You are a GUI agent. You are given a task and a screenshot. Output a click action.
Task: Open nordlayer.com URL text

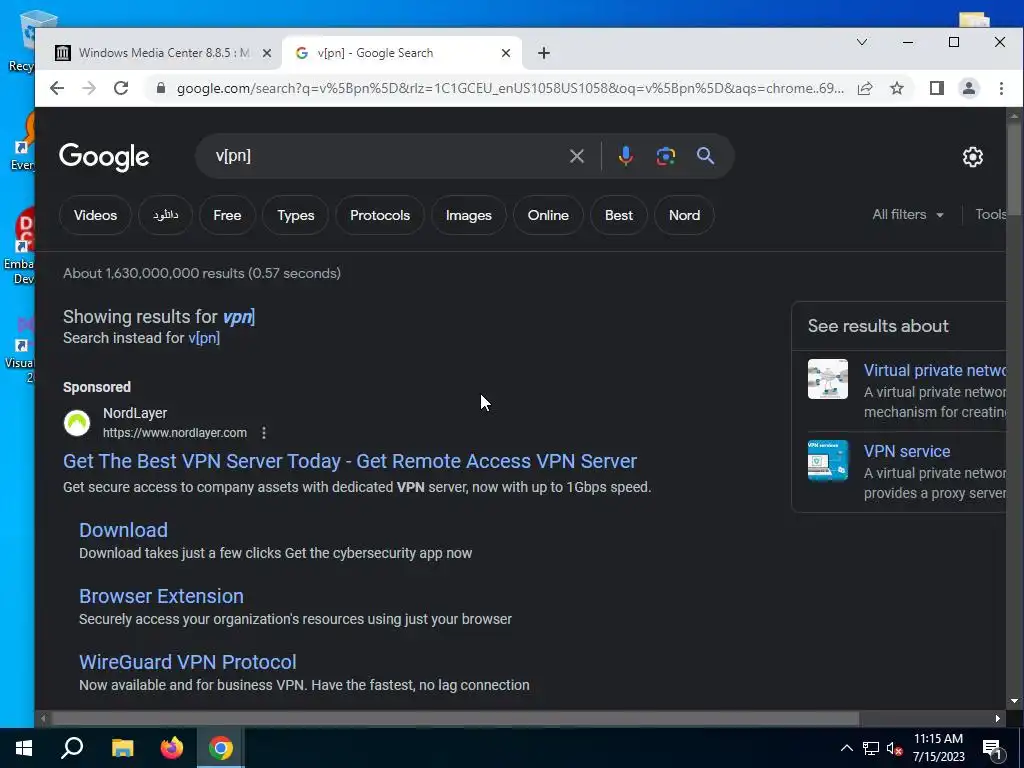(174, 432)
